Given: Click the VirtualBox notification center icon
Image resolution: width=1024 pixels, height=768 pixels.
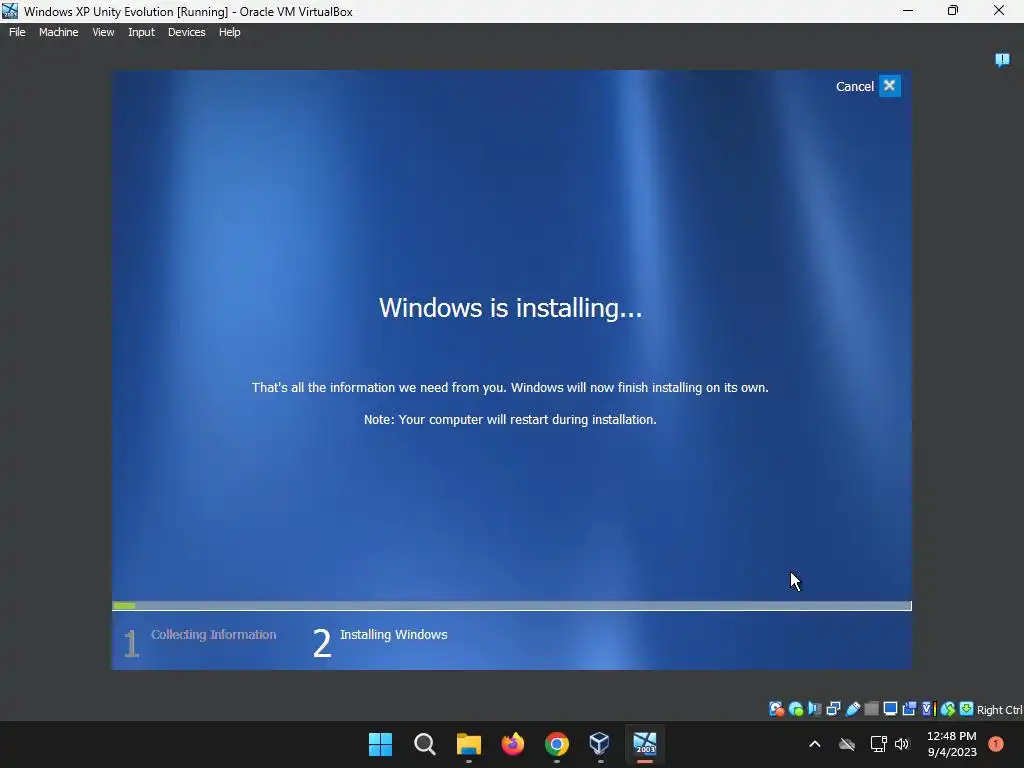Looking at the screenshot, I should coord(1002,60).
